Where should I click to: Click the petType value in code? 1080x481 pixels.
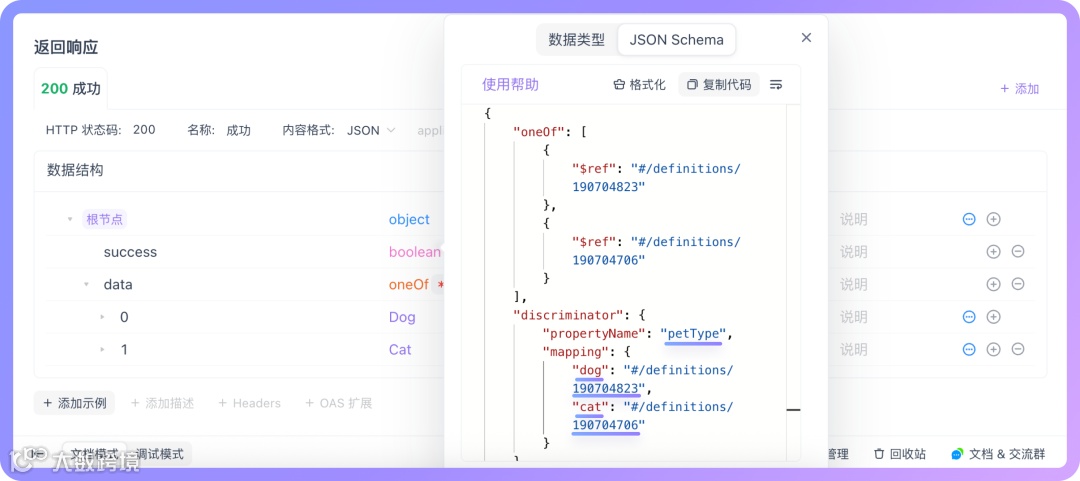click(x=694, y=334)
